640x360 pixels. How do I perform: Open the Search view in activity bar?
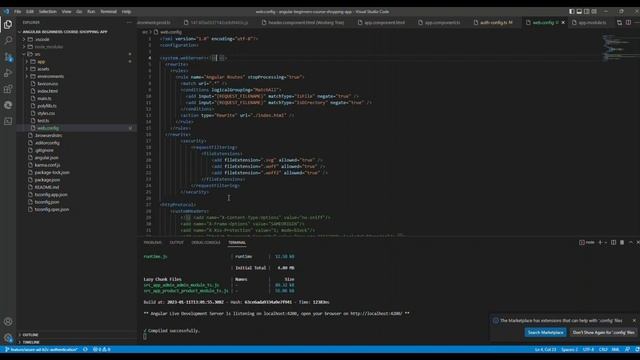[8, 40]
